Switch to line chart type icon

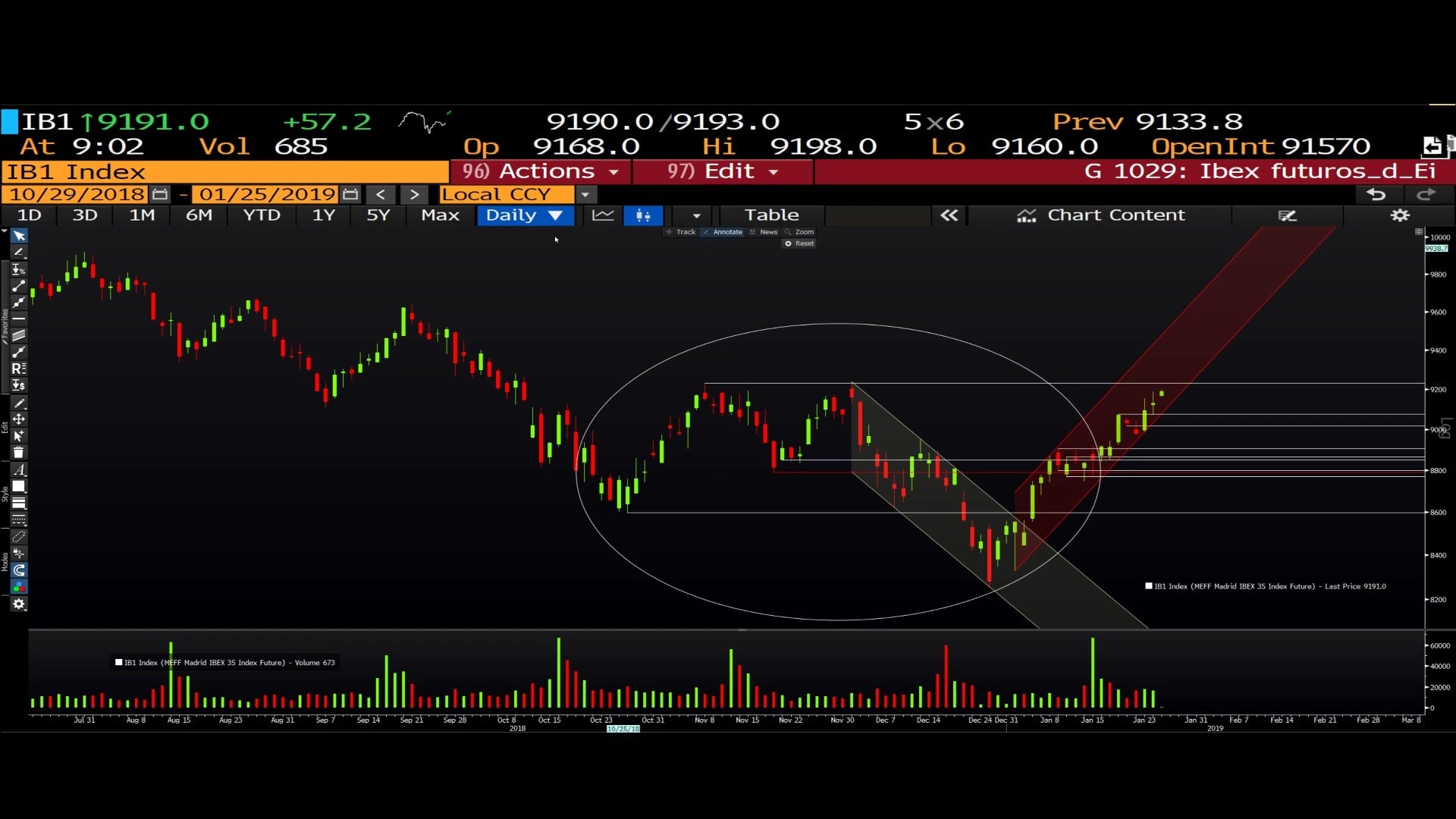tap(603, 215)
